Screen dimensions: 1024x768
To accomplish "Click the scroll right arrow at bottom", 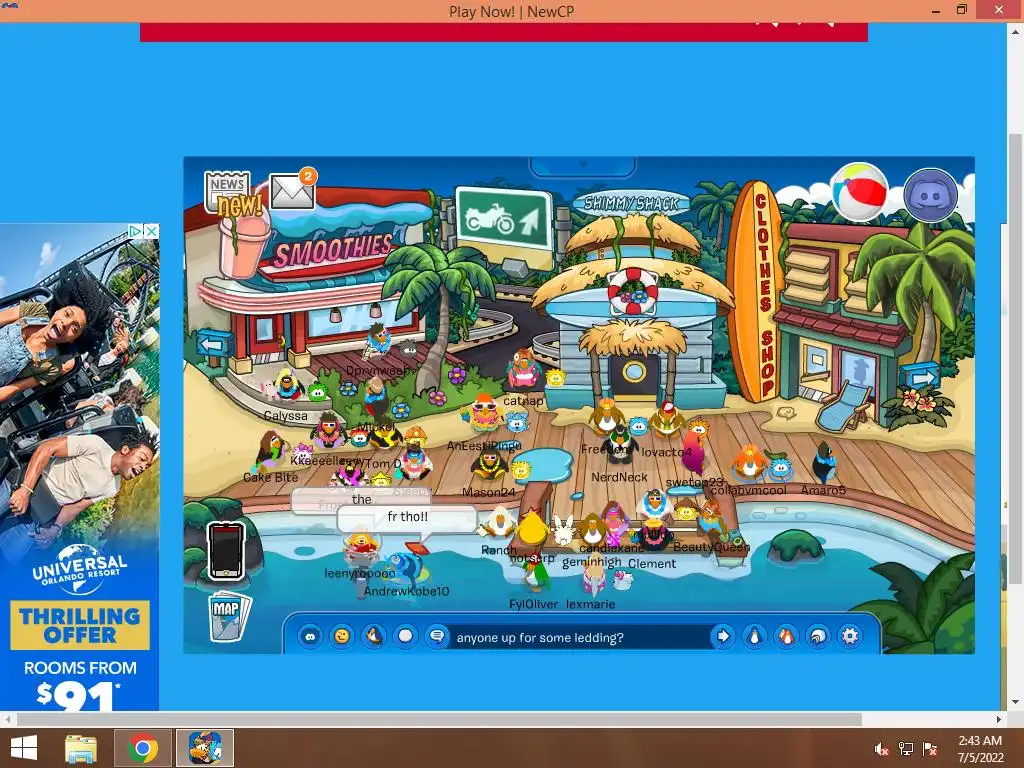I will coord(999,719).
